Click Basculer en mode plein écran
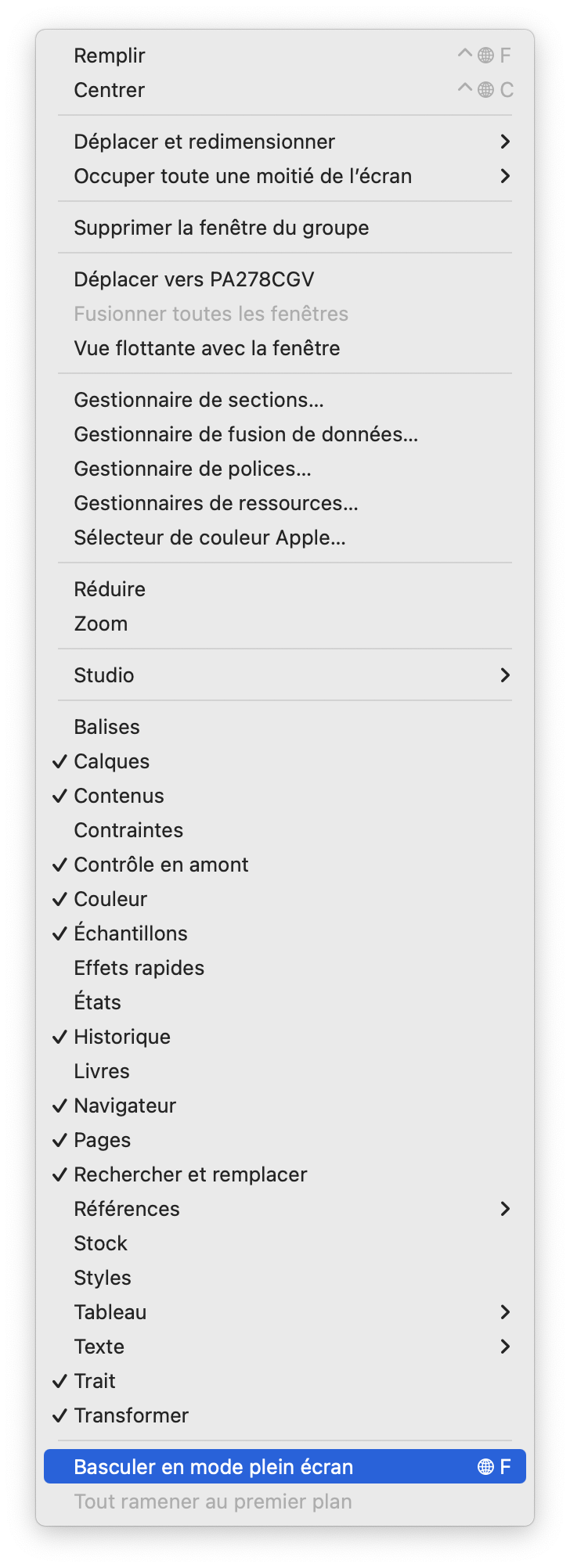 (214, 1467)
